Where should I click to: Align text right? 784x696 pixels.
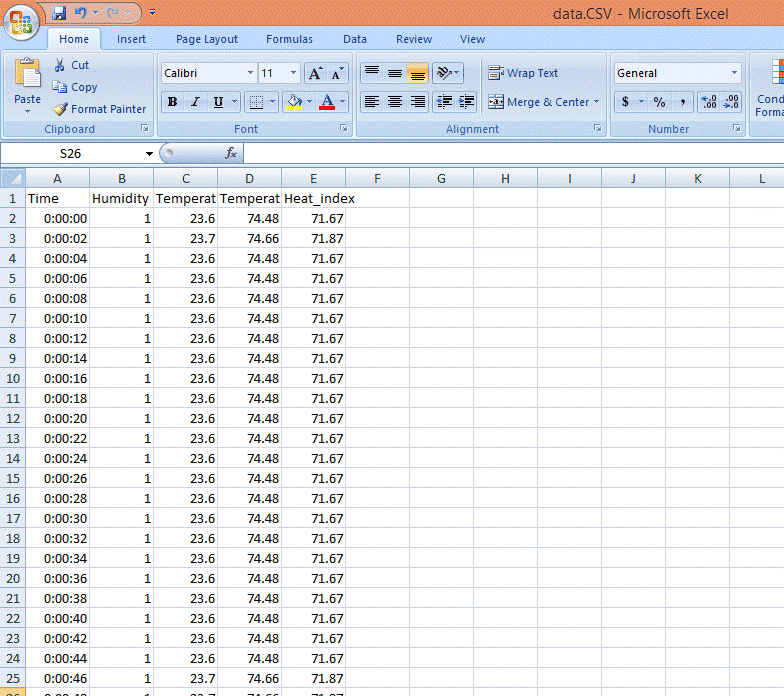418,102
